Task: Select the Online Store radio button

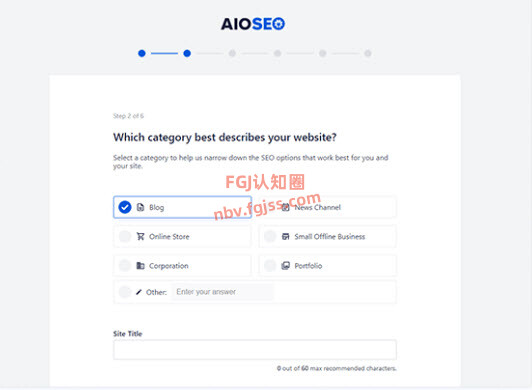Action: coord(125,236)
